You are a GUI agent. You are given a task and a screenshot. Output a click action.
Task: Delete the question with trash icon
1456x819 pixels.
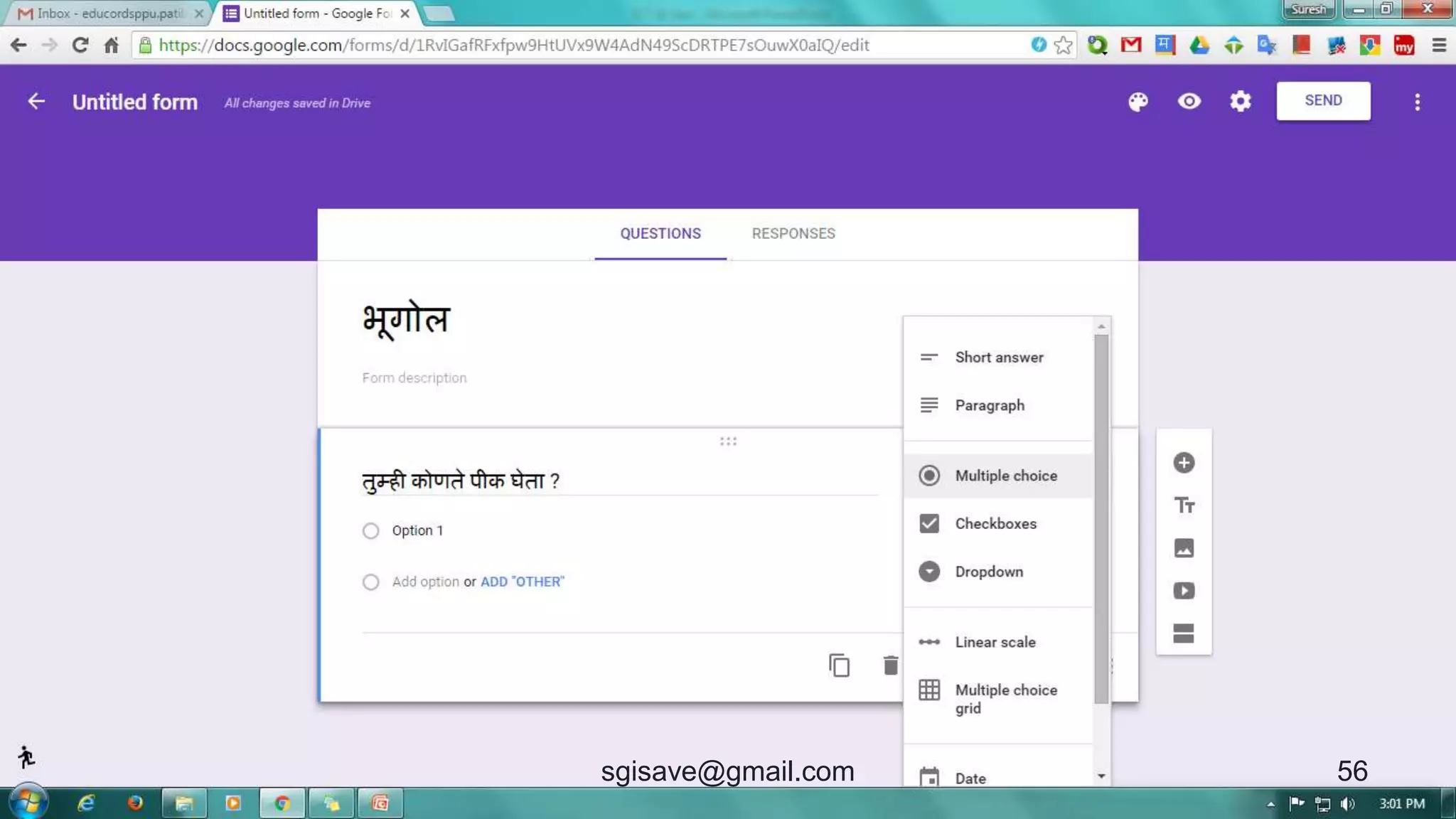coord(890,665)
